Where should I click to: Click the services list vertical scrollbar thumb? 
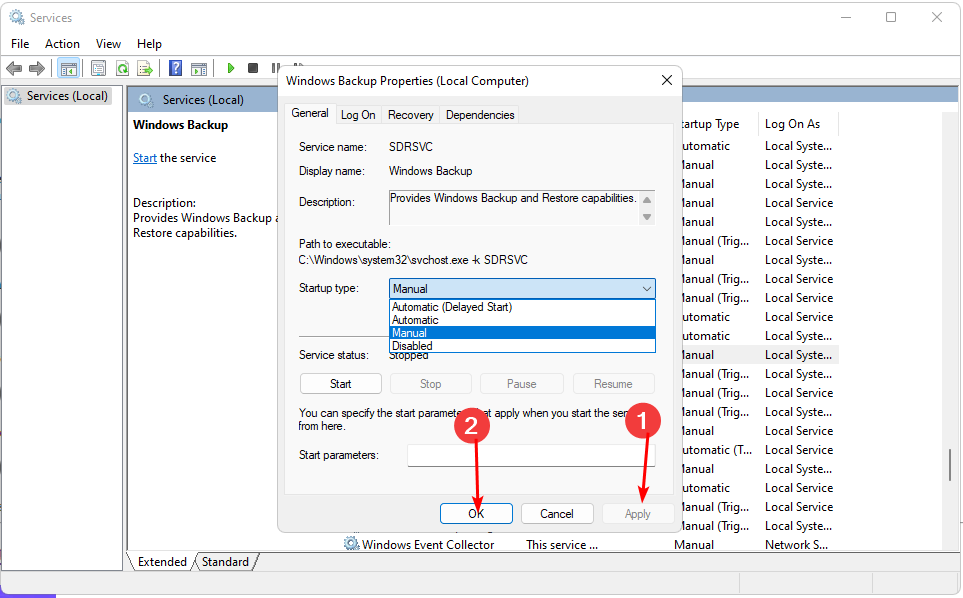tap(949, 465)
